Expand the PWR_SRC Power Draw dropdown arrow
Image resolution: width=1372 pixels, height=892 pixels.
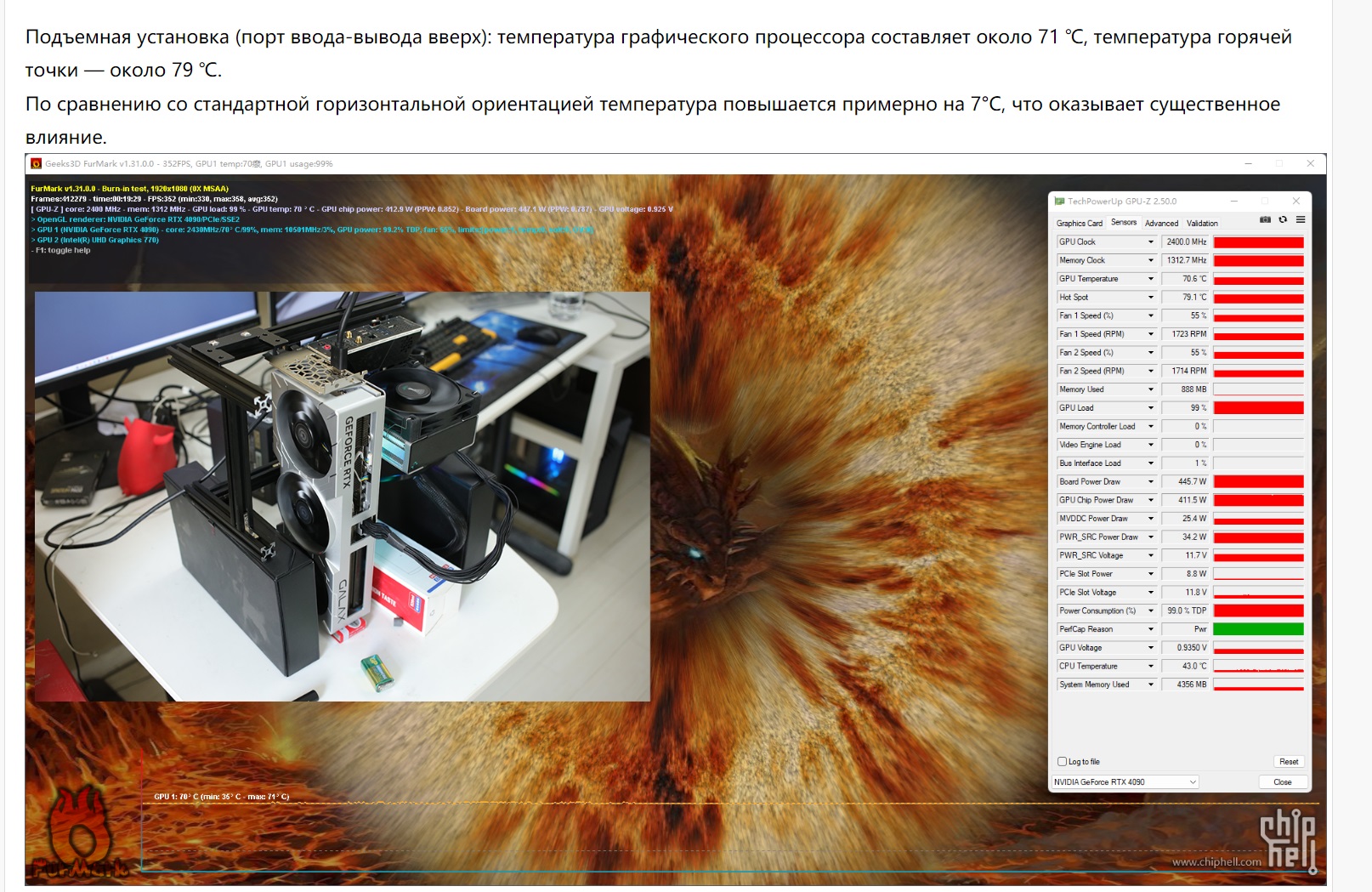click(x=1151, y=537)
